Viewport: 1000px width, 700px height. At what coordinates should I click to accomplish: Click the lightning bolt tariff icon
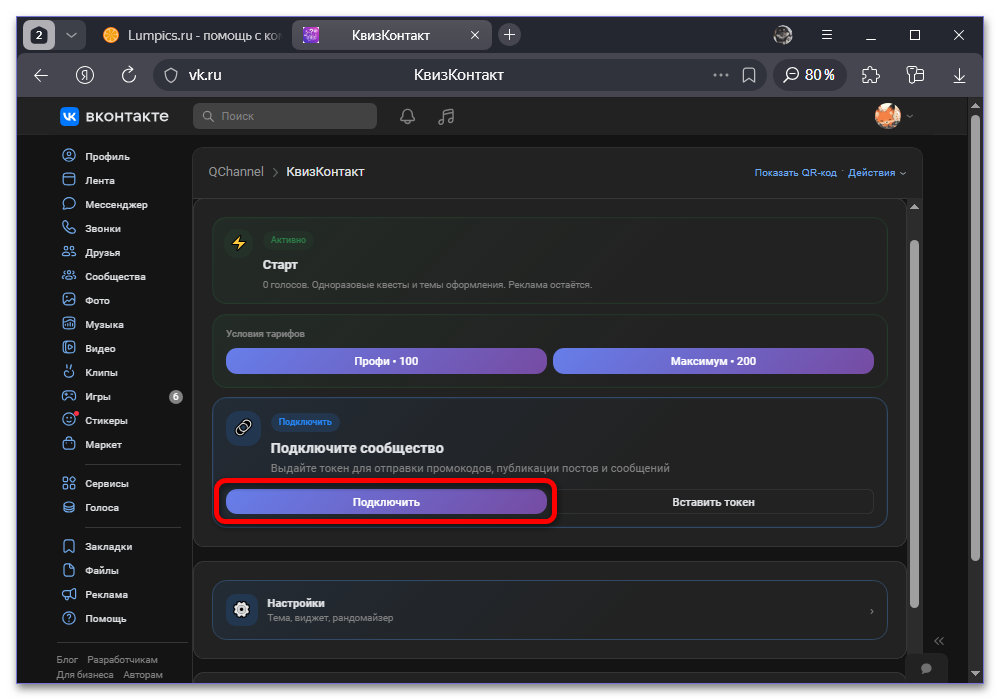coord(239,243)
